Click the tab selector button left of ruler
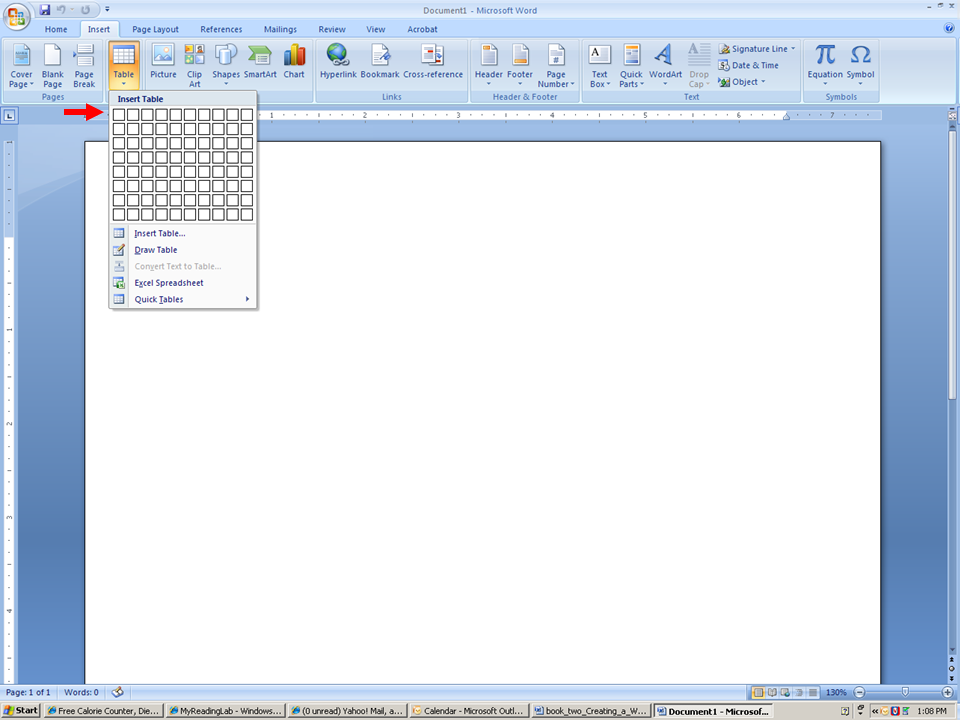Image resolution: width=960 pixels, height=720 pixels. [x=10, y=115]
